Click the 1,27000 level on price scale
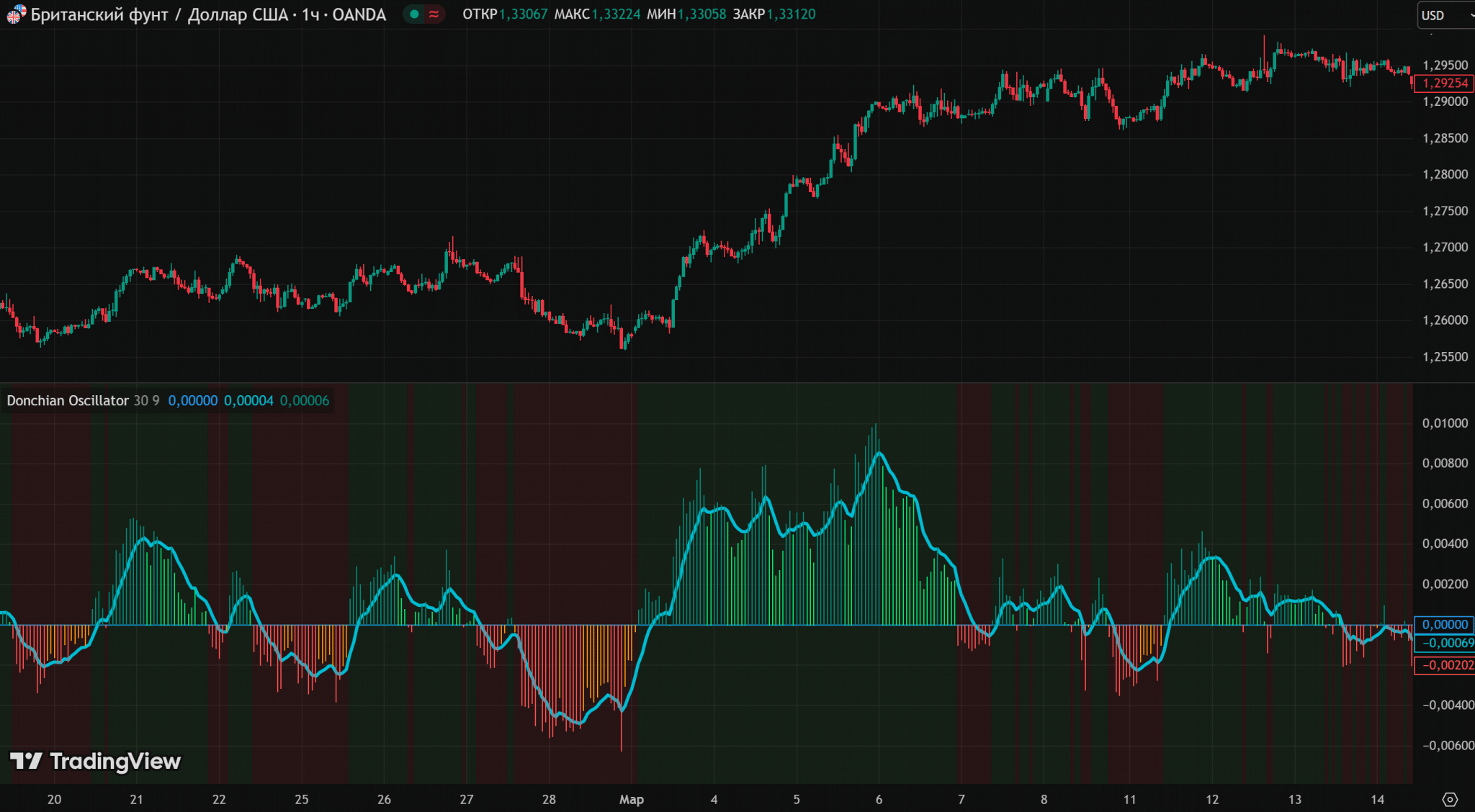 (1444, 247)
